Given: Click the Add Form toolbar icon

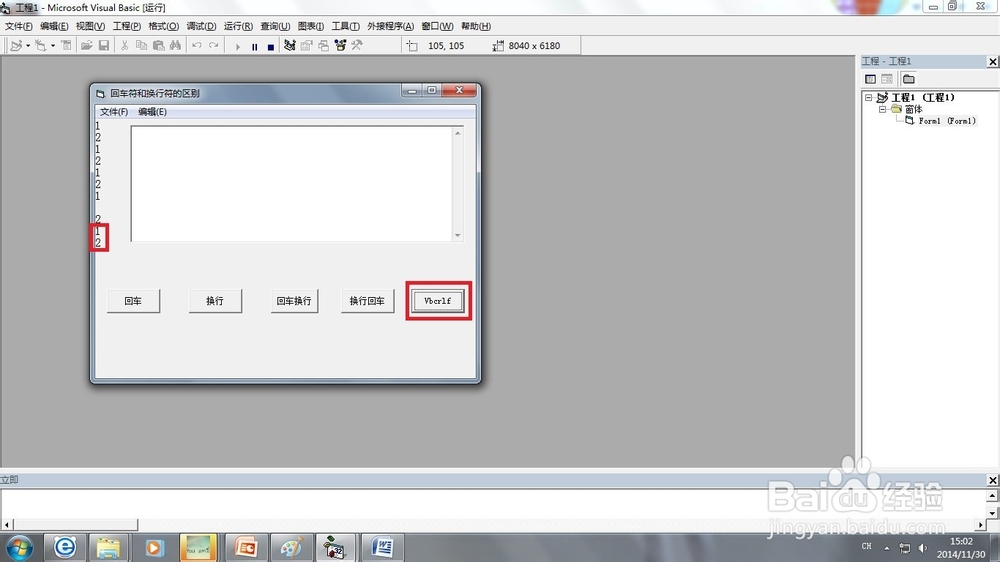Looking at the screenshot, I should pos(40,45).
